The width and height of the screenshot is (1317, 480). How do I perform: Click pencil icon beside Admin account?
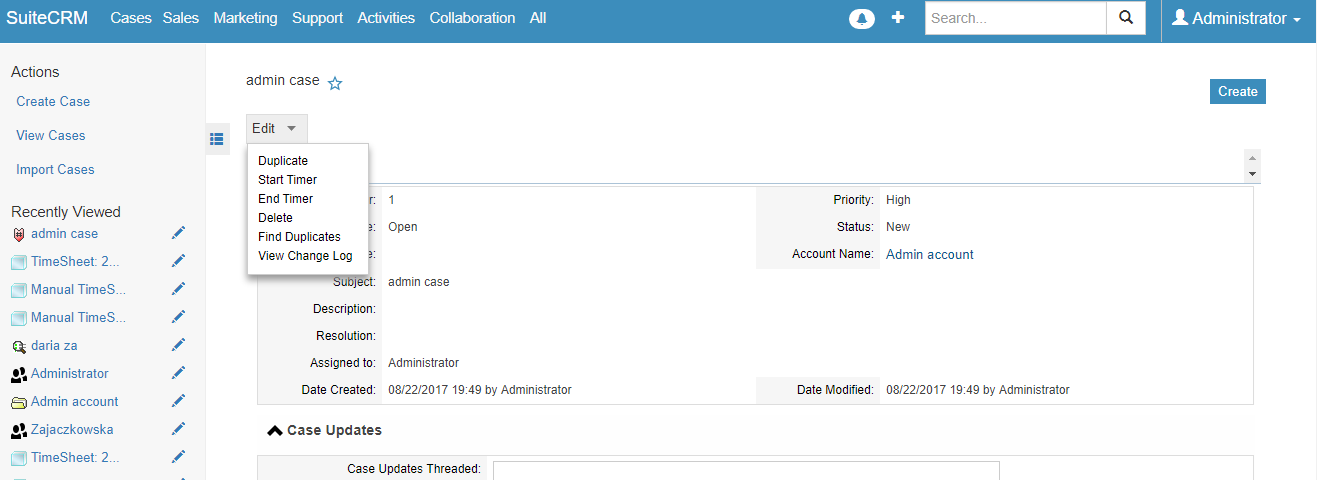tap(178, 401)
